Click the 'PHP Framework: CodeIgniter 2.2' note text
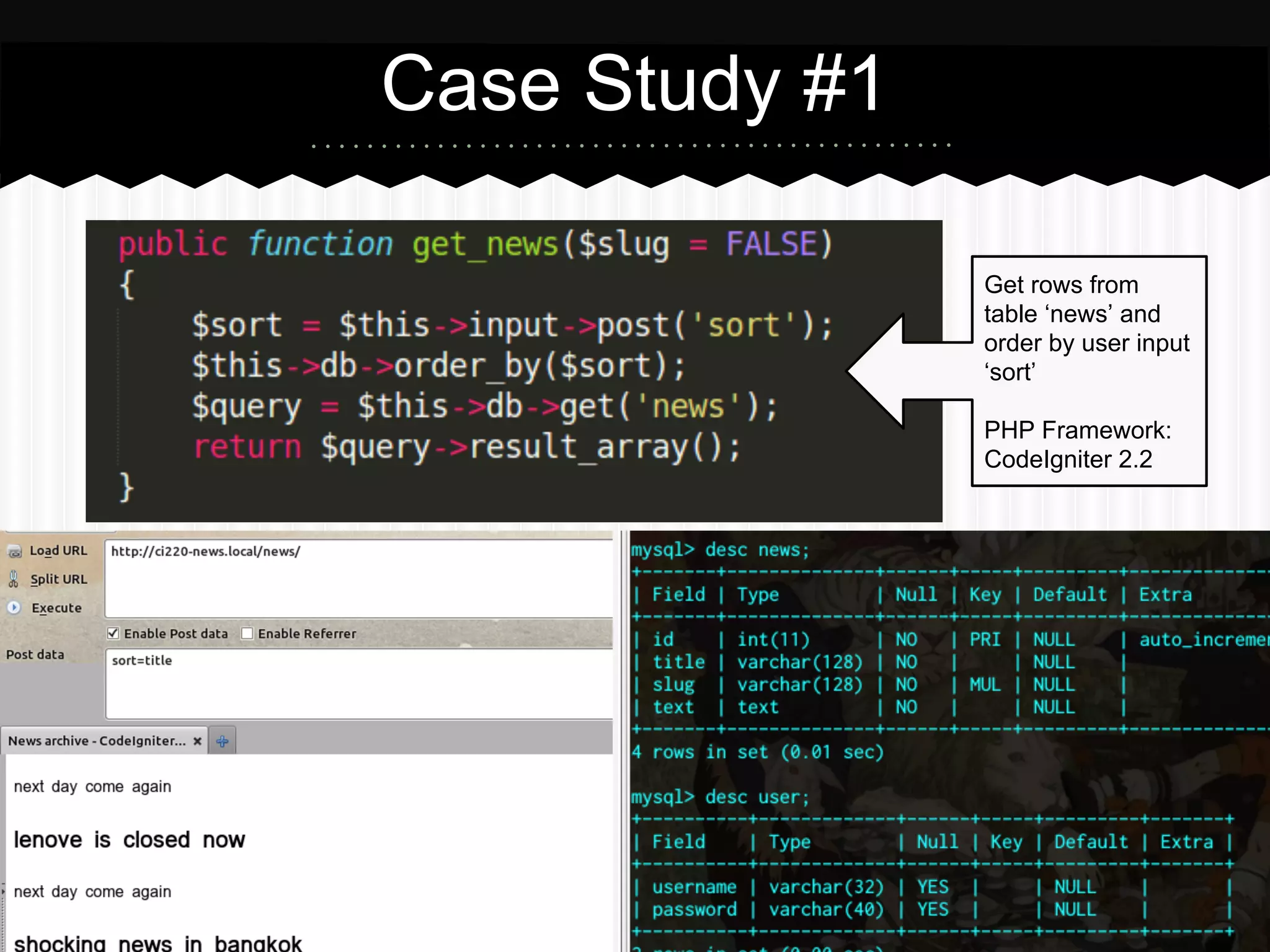The image size is (1270, 952). (x=1077, y=444)
